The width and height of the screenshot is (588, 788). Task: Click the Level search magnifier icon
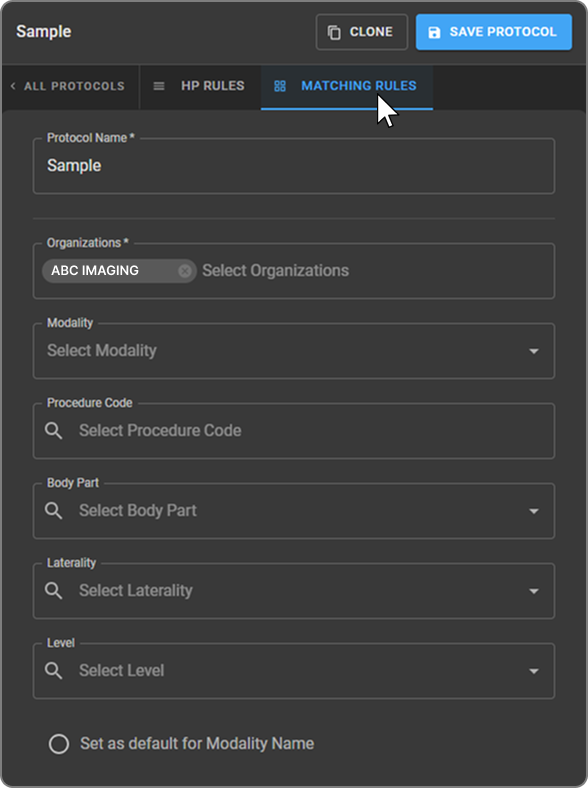[54, 670]
